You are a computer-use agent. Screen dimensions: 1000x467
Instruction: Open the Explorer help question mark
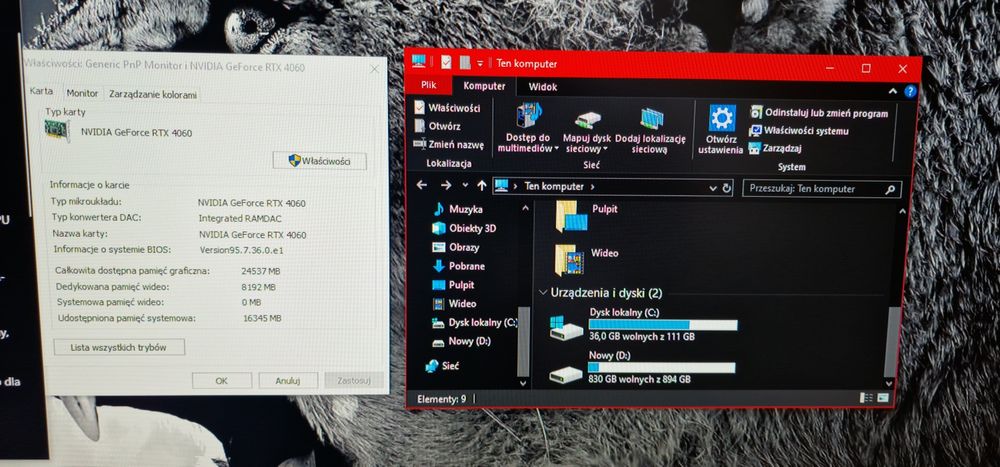click(909, 91)
